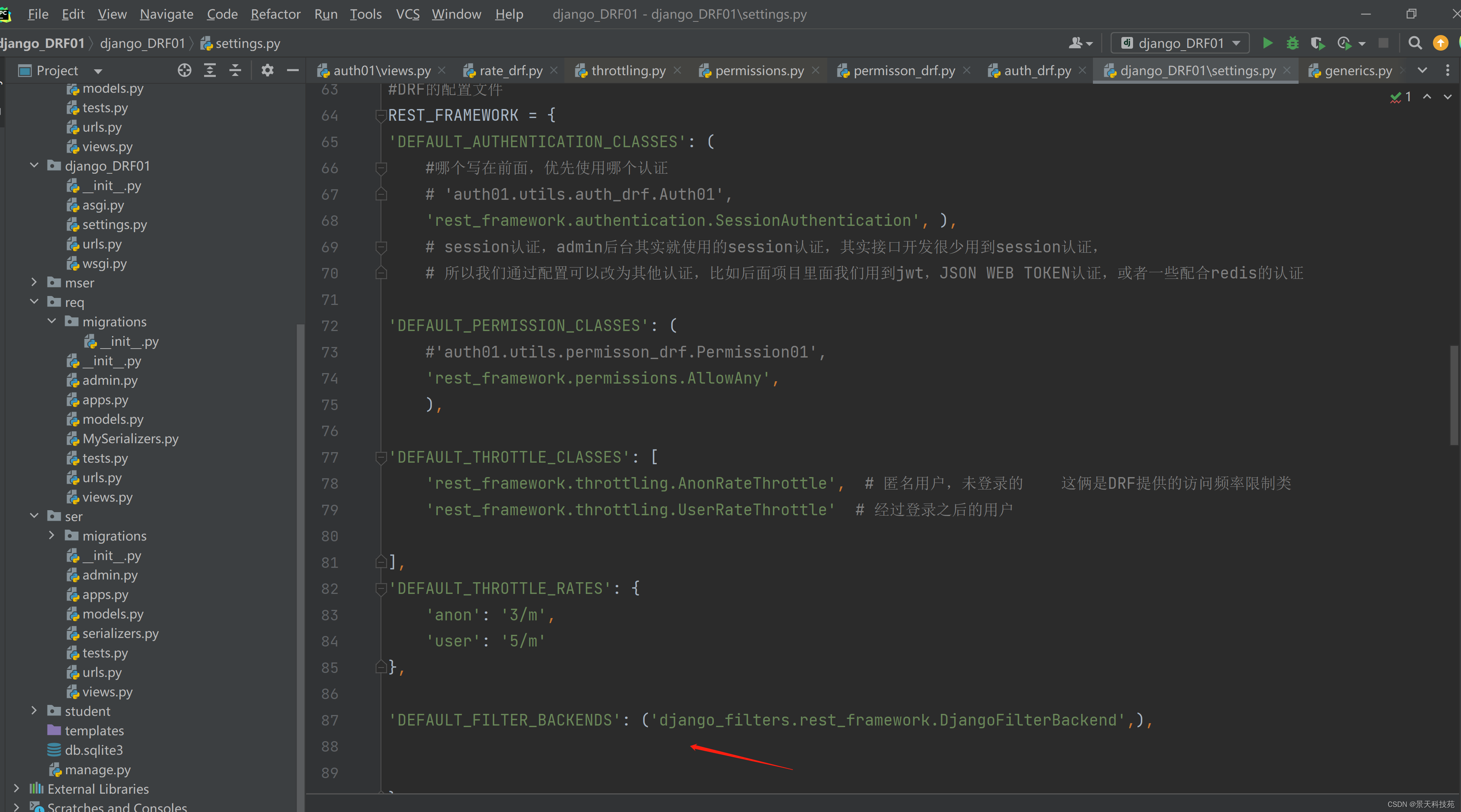This screenshot has height=812, width=1461.
Task: Open manage.py in project tree
Action: point(97,770)
